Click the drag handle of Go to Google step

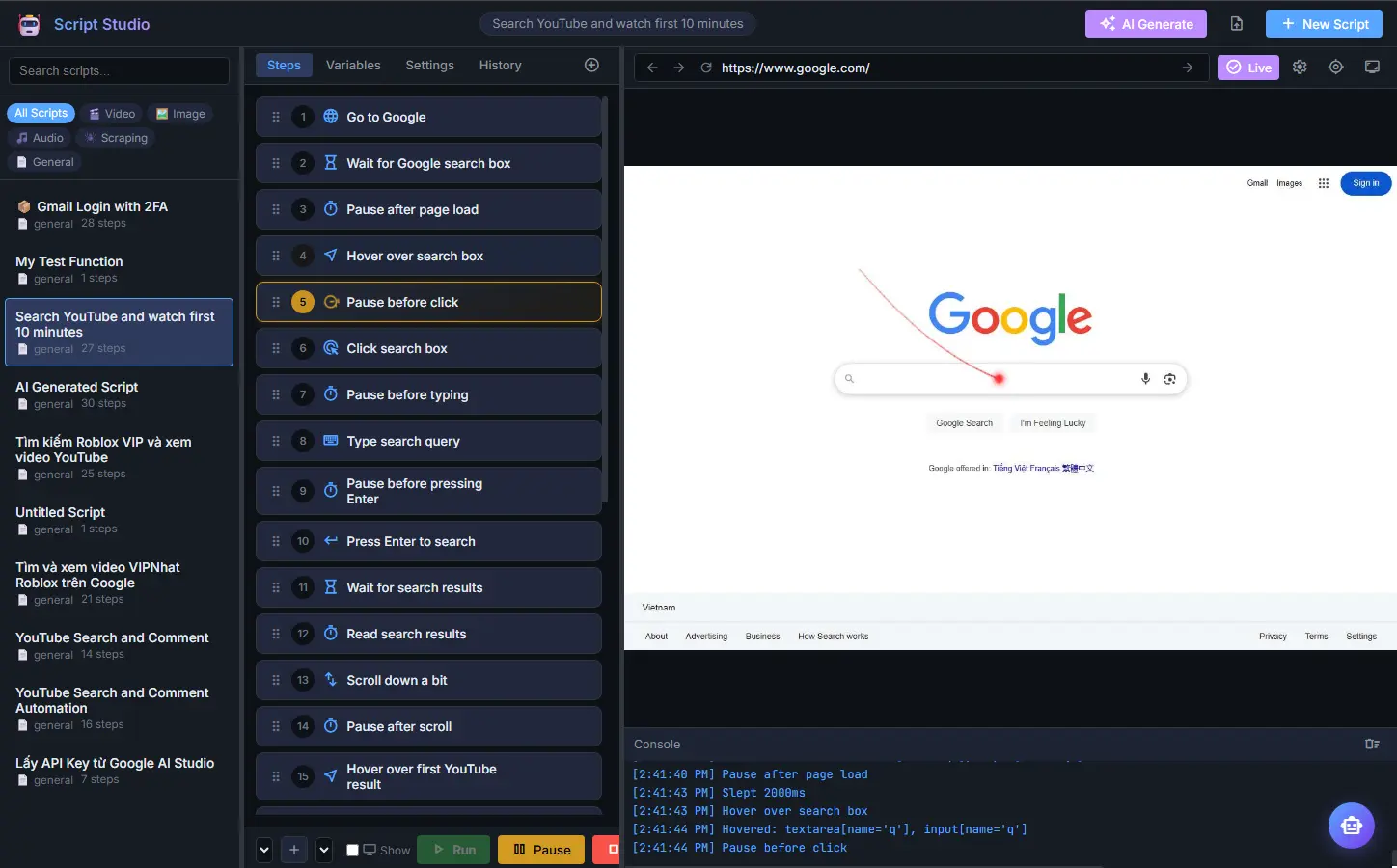pos(276,117)
